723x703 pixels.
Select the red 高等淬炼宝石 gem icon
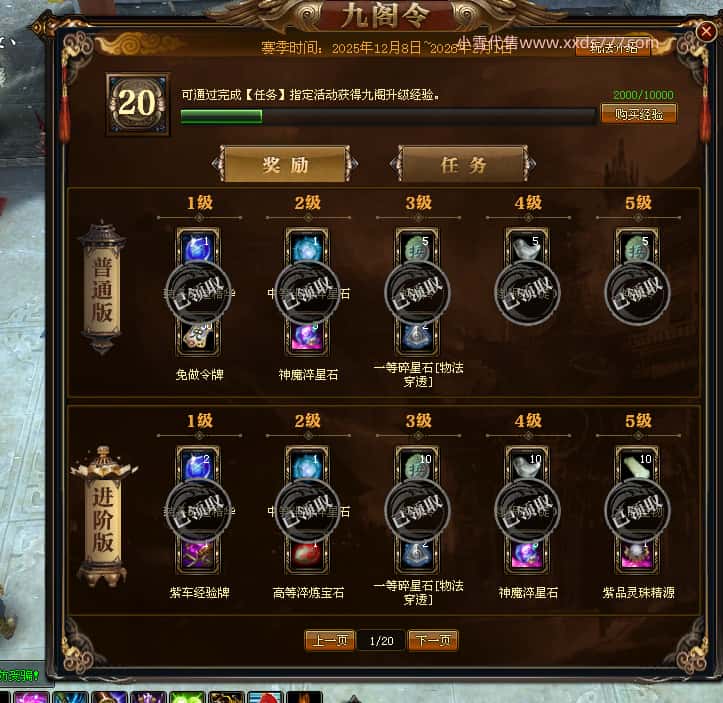pos(307,555)
